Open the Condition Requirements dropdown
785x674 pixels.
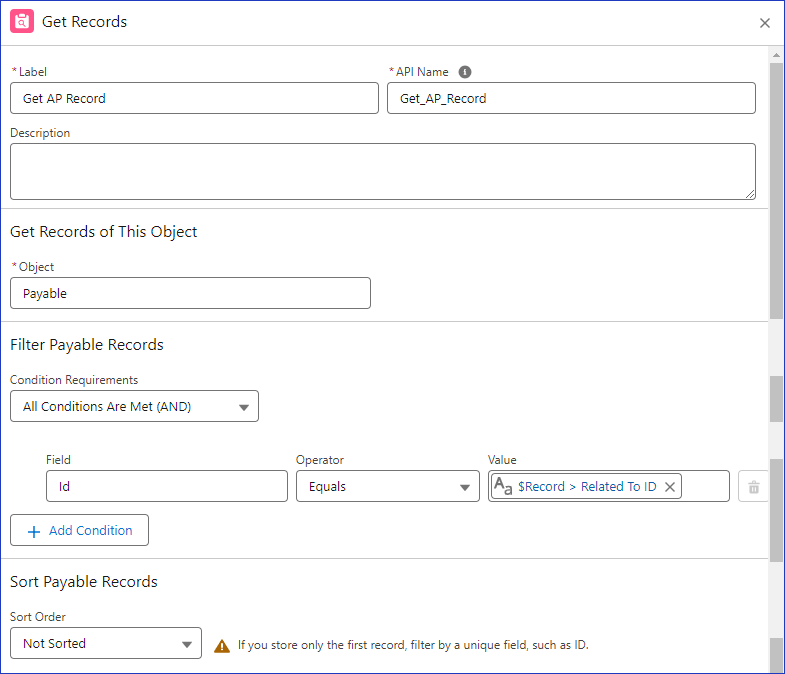pyautogui.click(x=134, y=406)
